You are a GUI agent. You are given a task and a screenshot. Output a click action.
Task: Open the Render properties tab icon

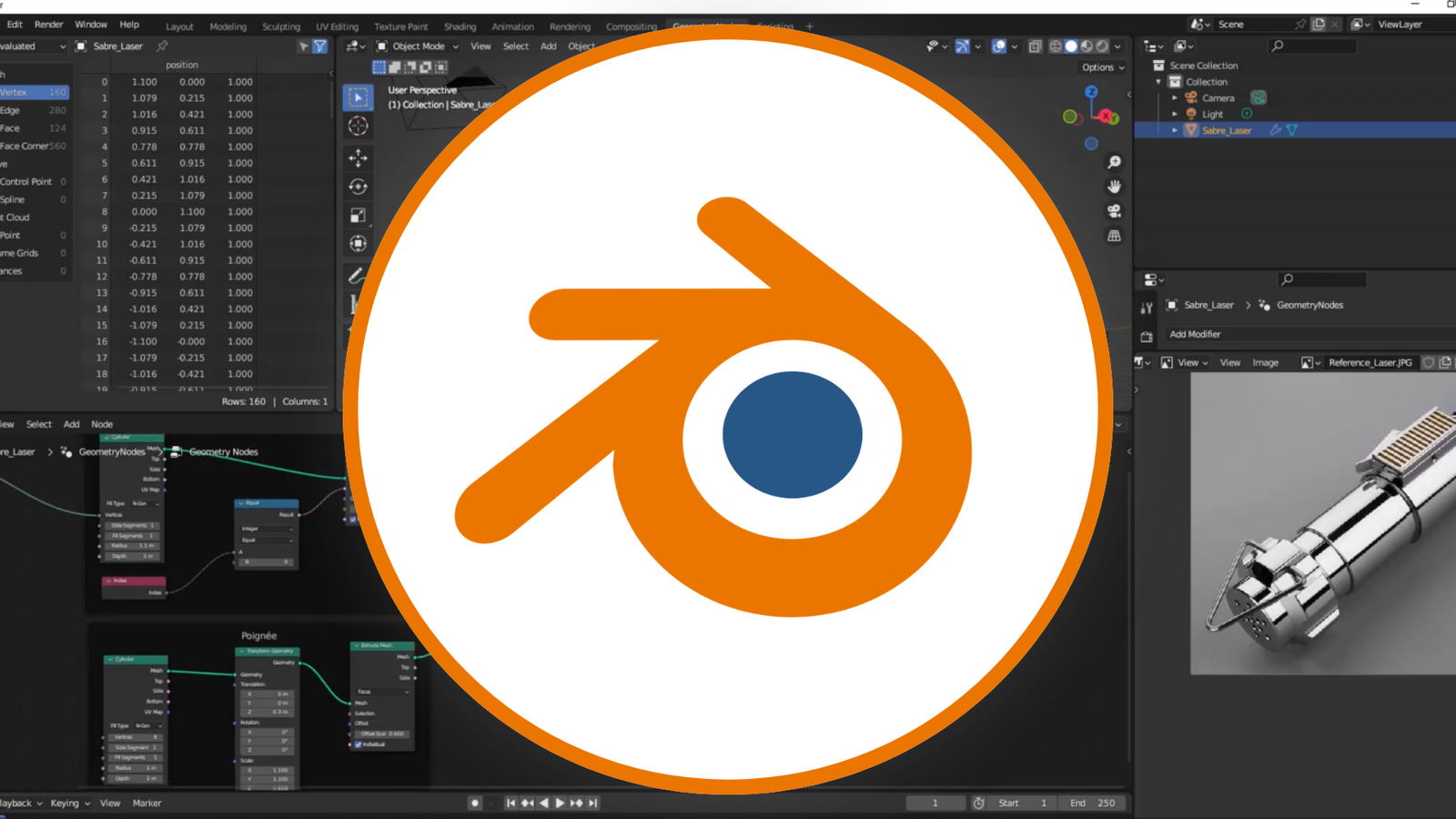tap(1147, 338)
